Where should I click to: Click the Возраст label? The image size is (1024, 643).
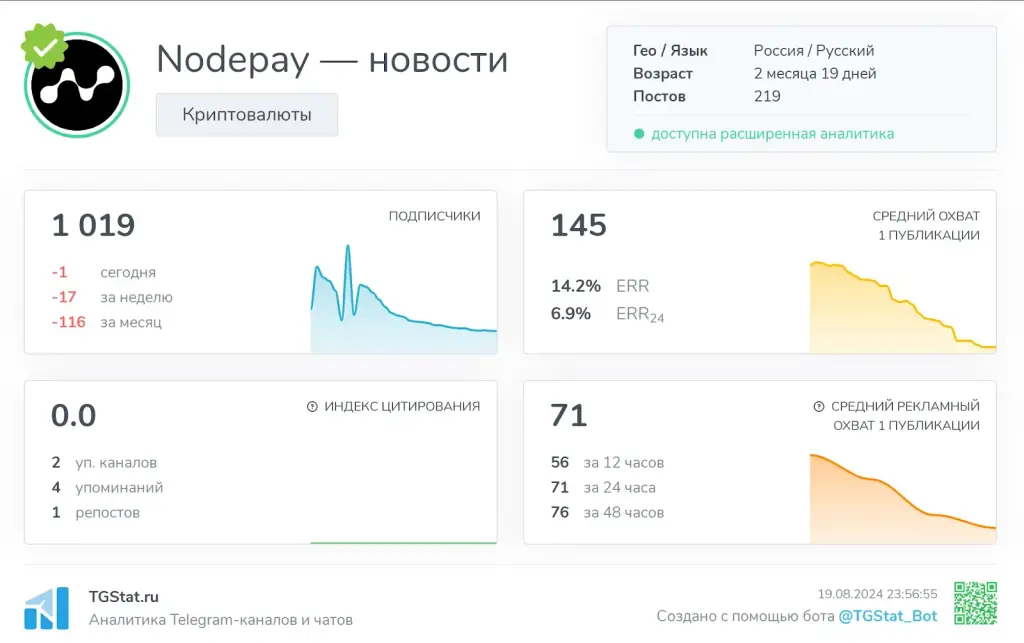(663, 74)
